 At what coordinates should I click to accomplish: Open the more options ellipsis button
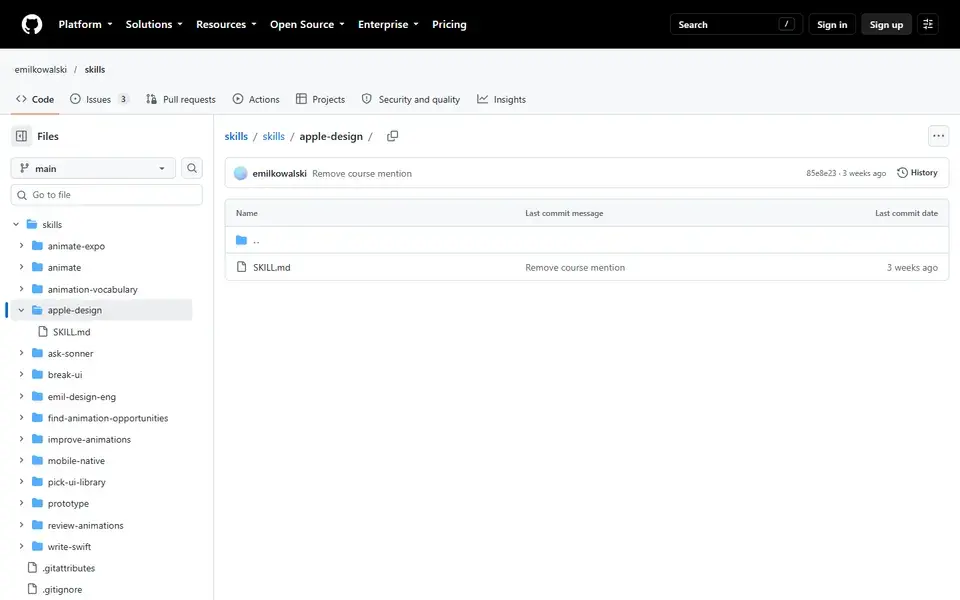tap(938, 136)
